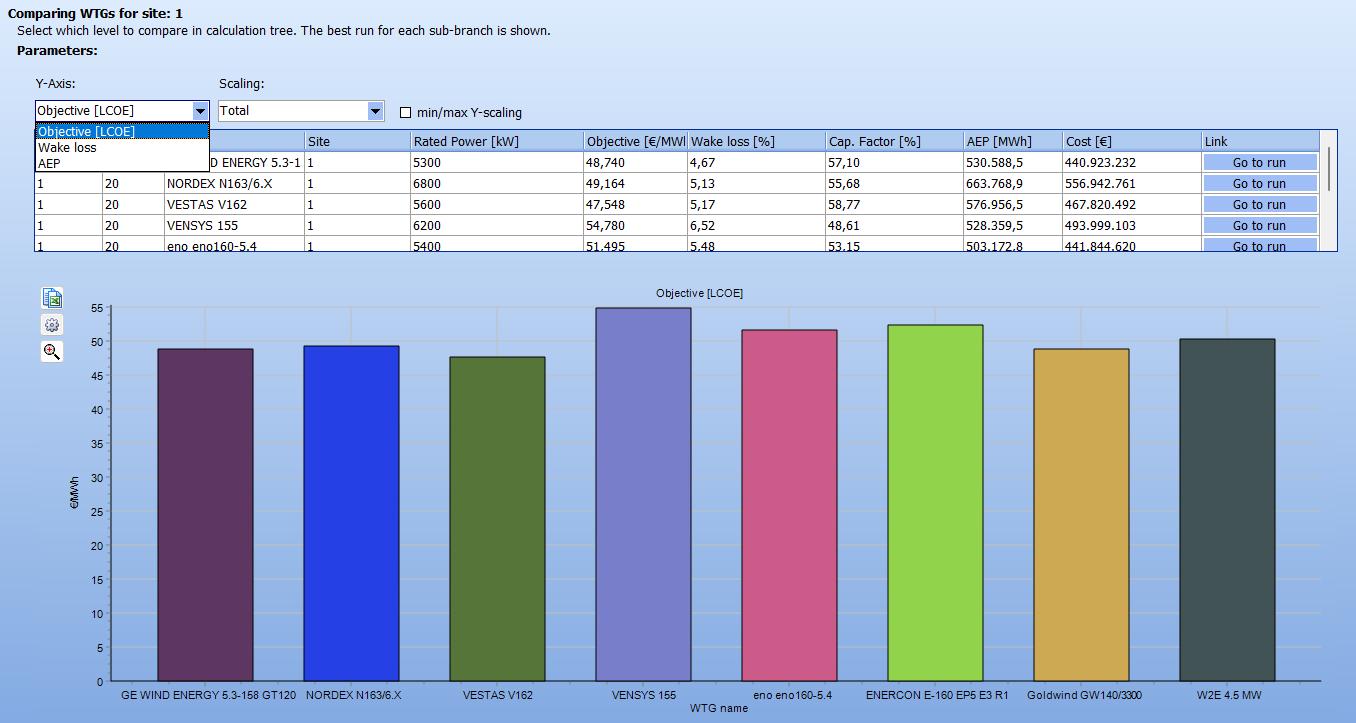The height and width of the screenshot is (723, 1356).
Task: Go to run for VENSYS 155 row
Action: click(1259, 225)
